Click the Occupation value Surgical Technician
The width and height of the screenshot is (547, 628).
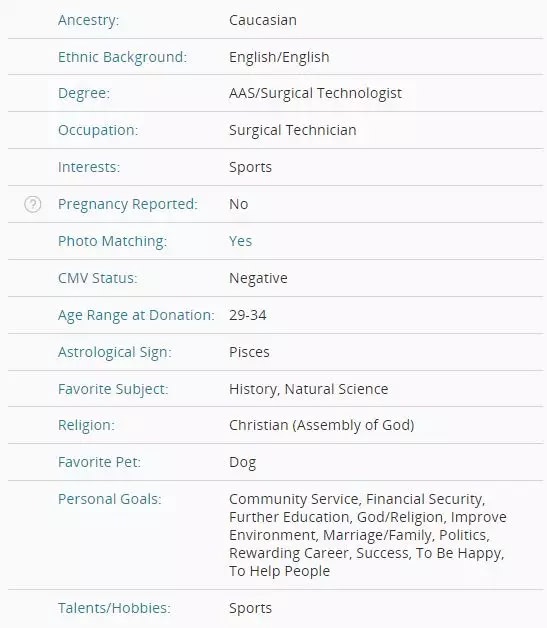click(x=292, y=130)
